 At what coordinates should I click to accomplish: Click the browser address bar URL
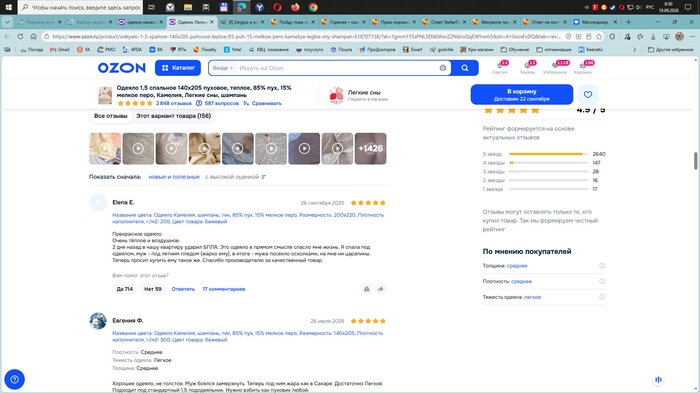(x=306, y=37)
